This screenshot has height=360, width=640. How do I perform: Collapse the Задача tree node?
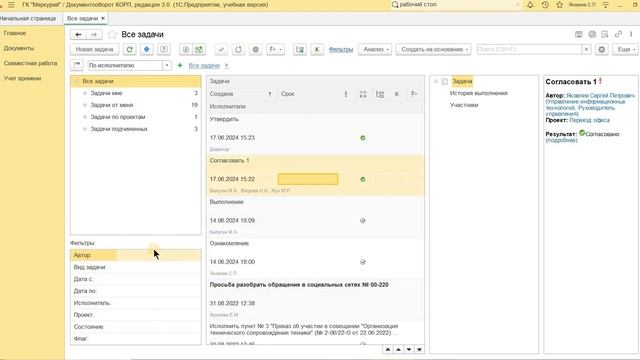click(x=436, y=82)
